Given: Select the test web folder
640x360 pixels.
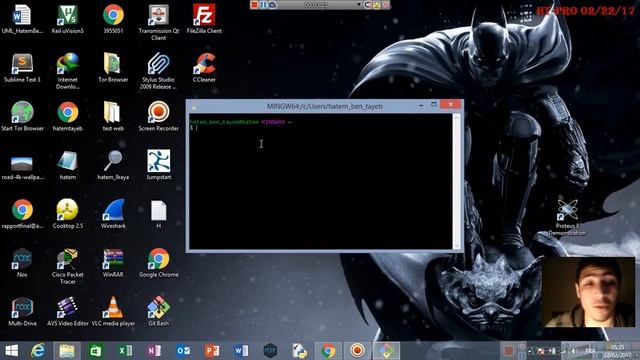Looking at the screenshot, I should tap(113, 117).
